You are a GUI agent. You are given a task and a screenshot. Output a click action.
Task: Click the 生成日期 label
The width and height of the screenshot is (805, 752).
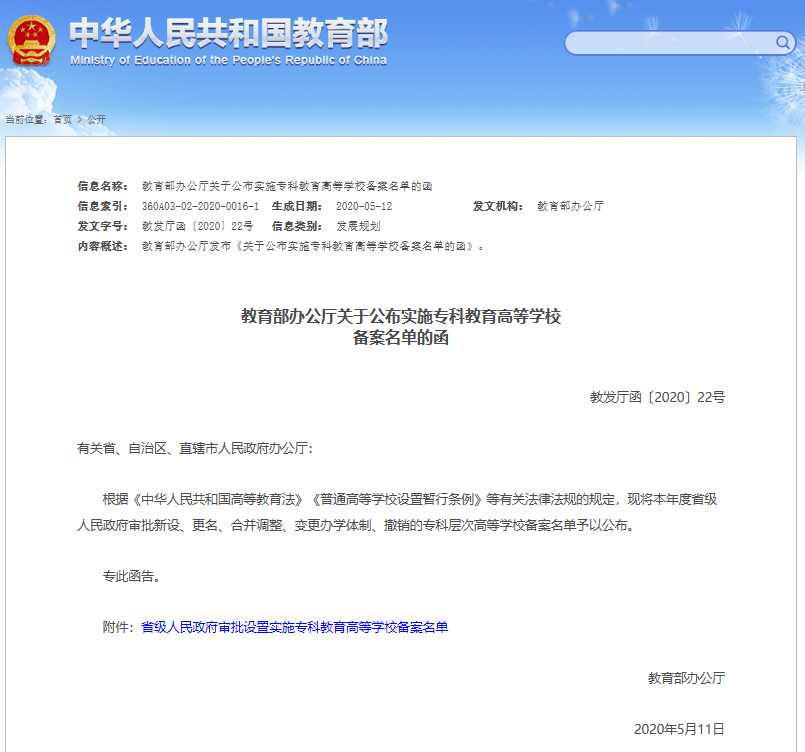[297, 206]
